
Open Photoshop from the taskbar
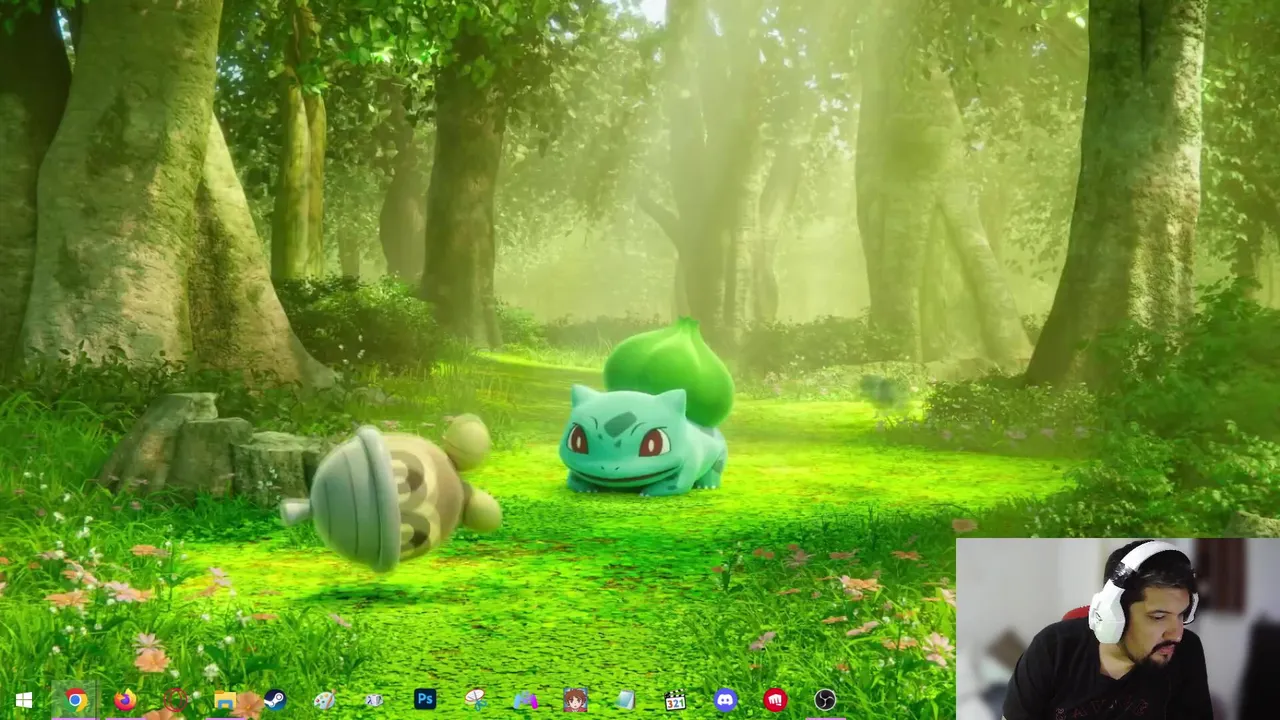(x=425, y=699)
